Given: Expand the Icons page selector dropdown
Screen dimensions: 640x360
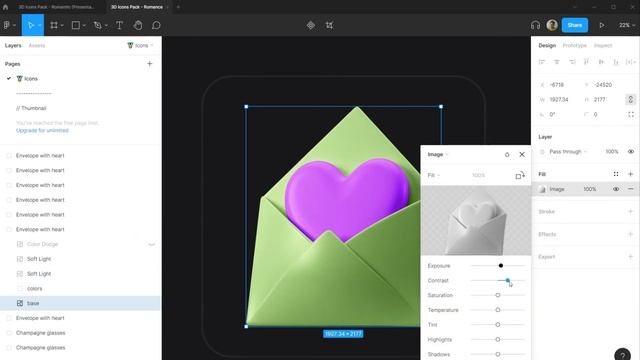Looking at the screenshot, I should (x=140, y=46).
